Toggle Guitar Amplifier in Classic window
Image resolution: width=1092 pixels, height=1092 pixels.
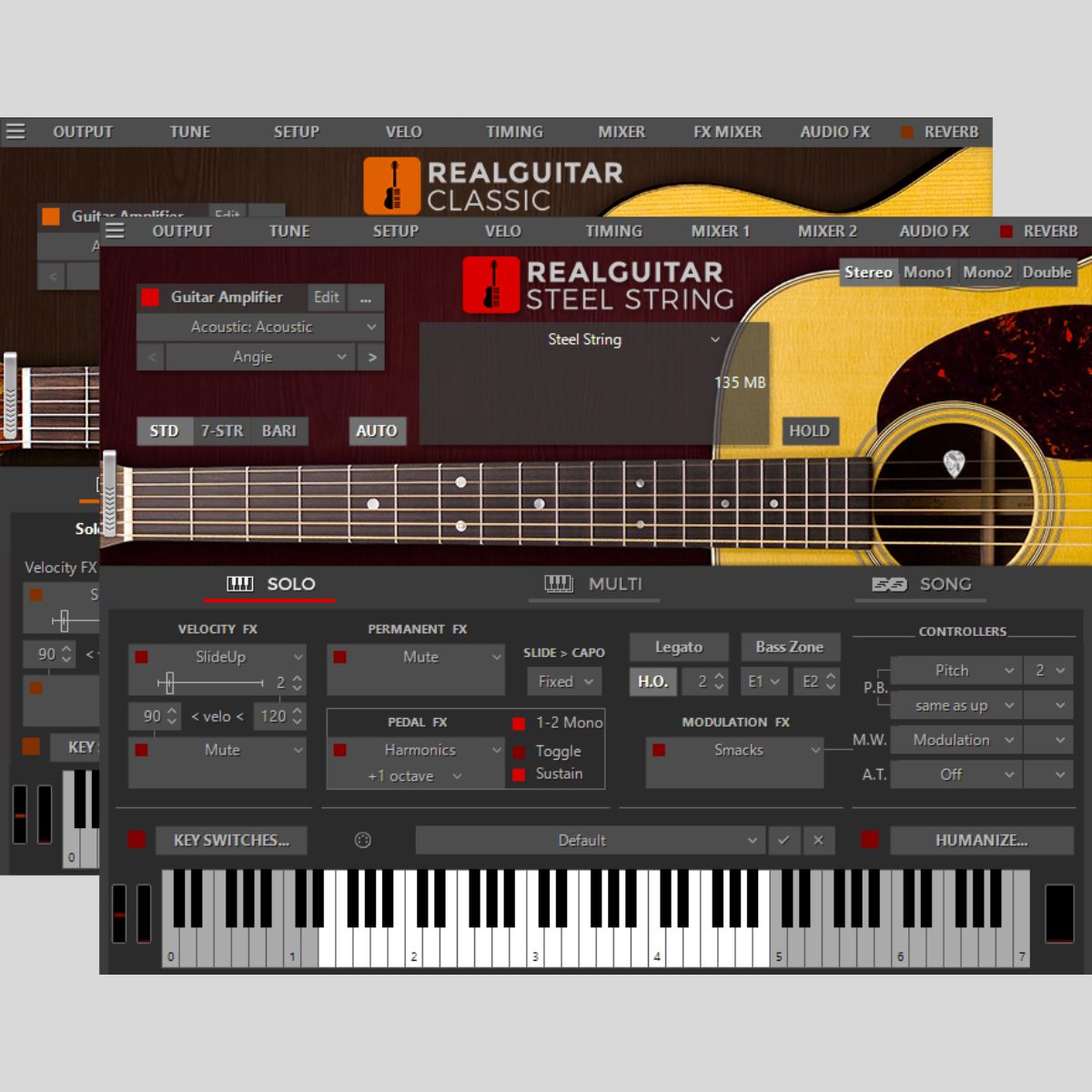51,217
